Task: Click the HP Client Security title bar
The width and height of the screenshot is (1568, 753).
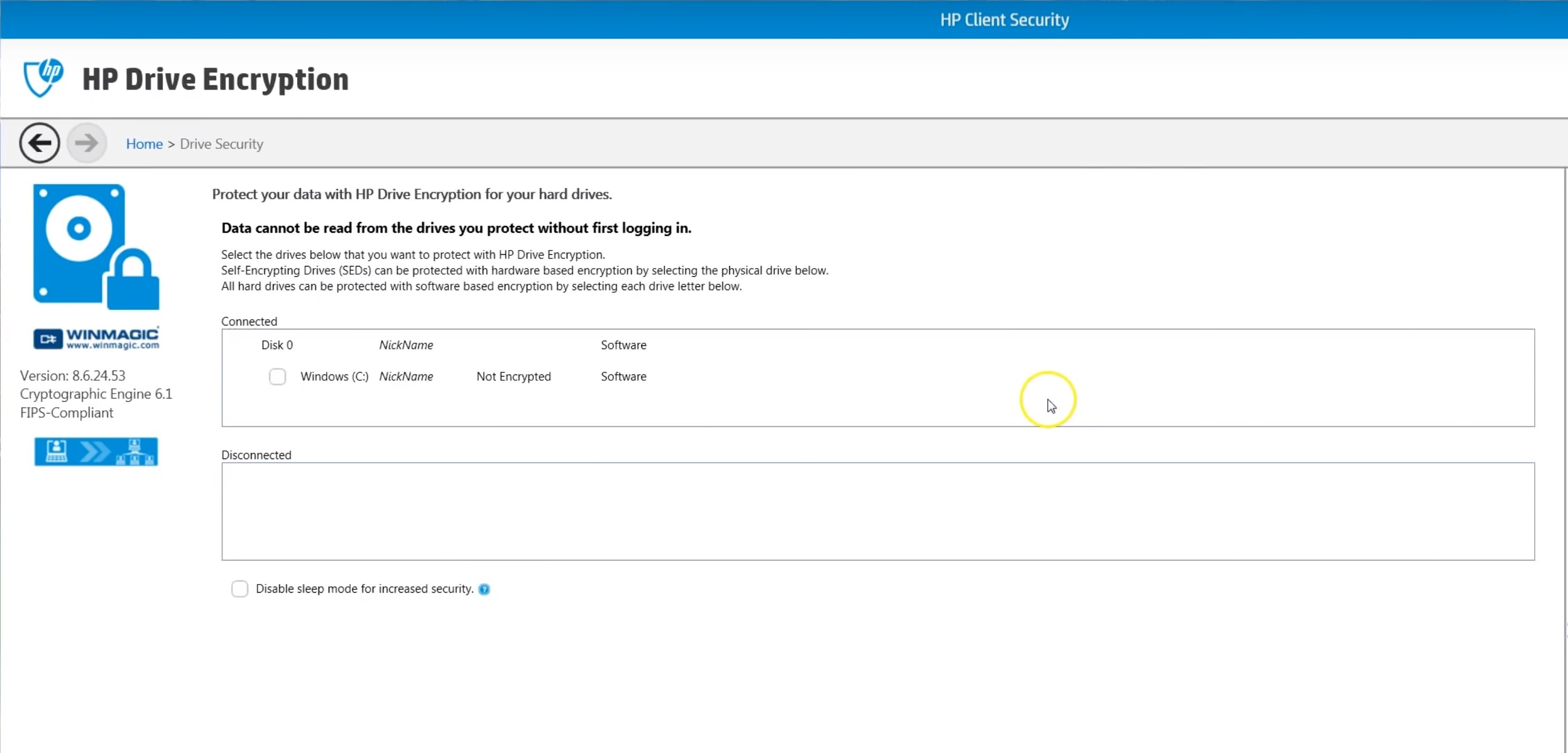Action: coord(1004,19)
